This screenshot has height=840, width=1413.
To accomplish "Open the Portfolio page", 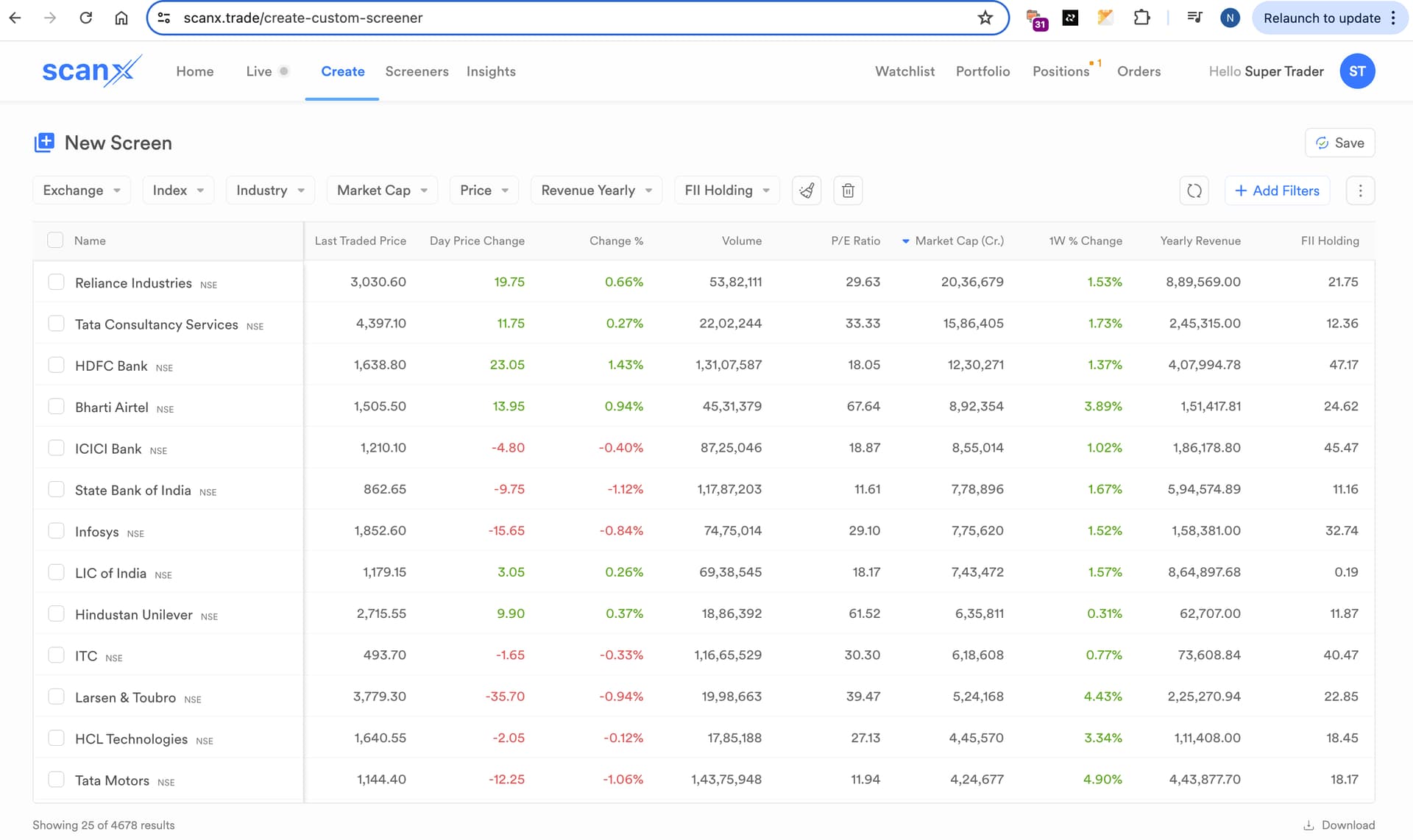I will pos(982,71).
